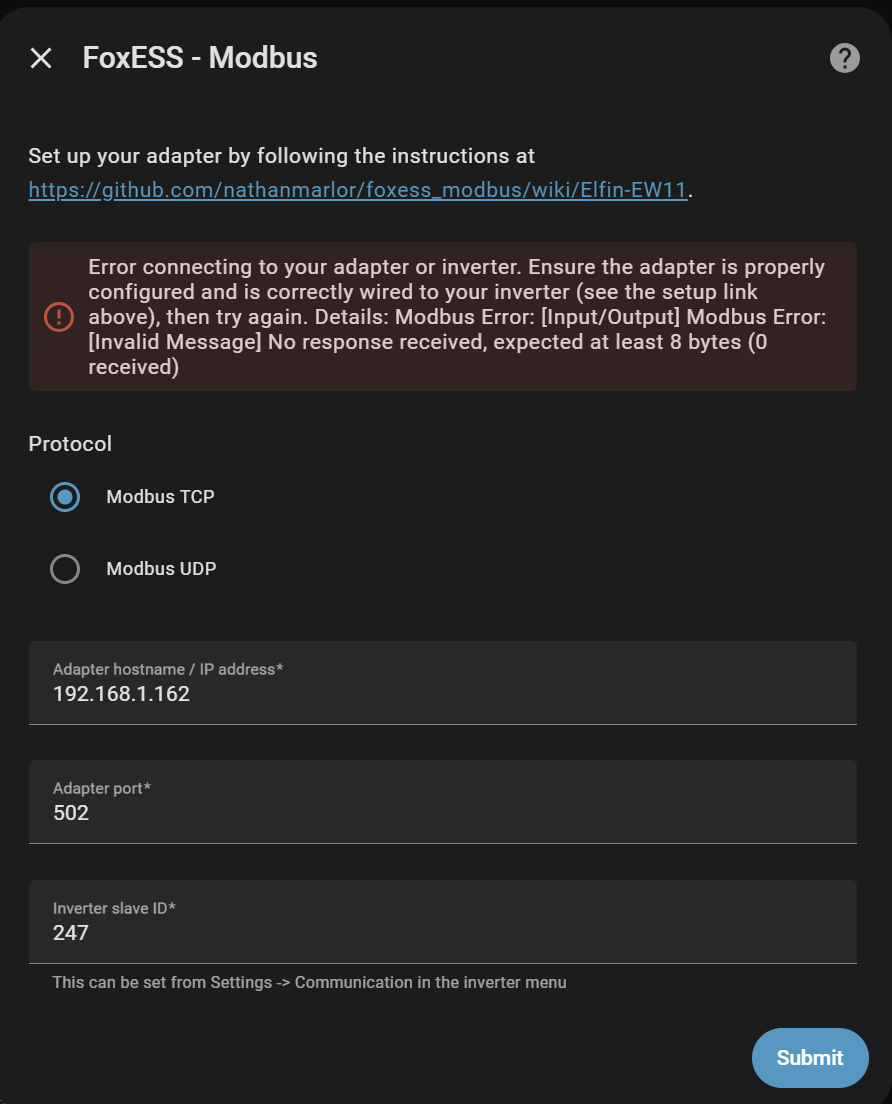Select the Modbus UDP radio button
892x1104 pixels.
pyautogui.click(x=65, y=569)
